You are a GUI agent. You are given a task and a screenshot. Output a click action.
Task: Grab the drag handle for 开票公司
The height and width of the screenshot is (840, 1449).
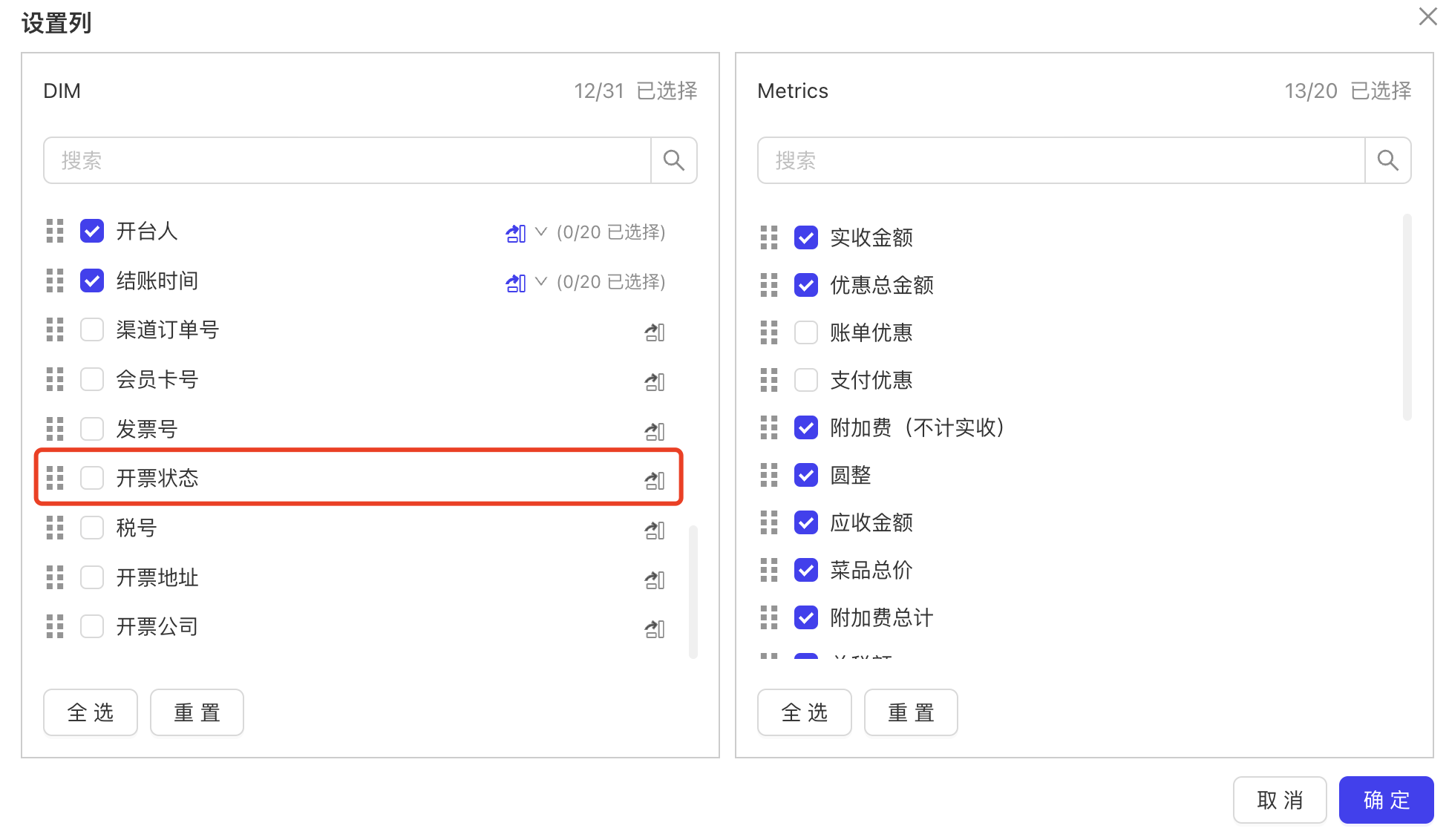(x=55, y=626)
